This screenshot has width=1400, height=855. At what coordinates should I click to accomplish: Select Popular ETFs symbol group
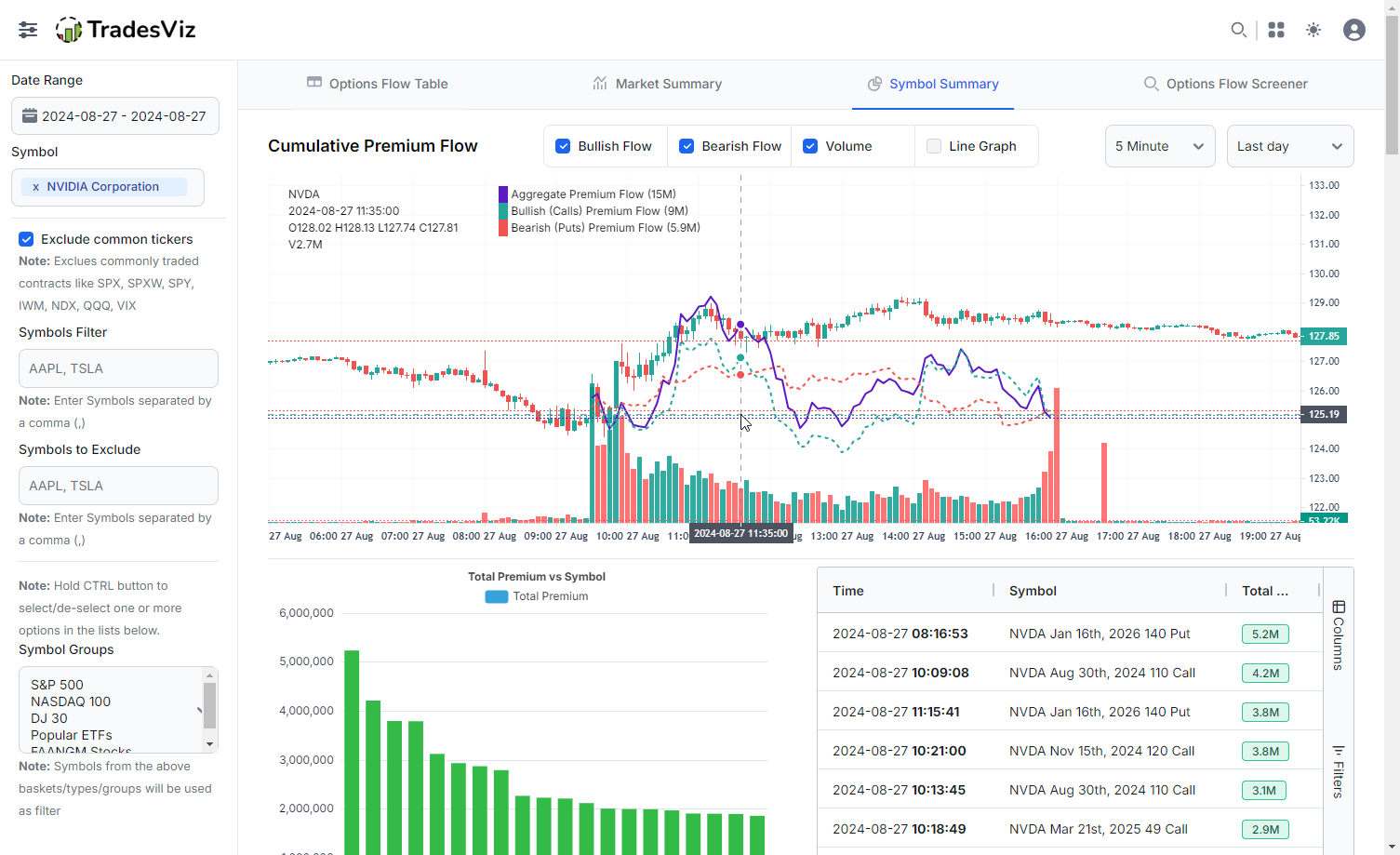point(72,735)
